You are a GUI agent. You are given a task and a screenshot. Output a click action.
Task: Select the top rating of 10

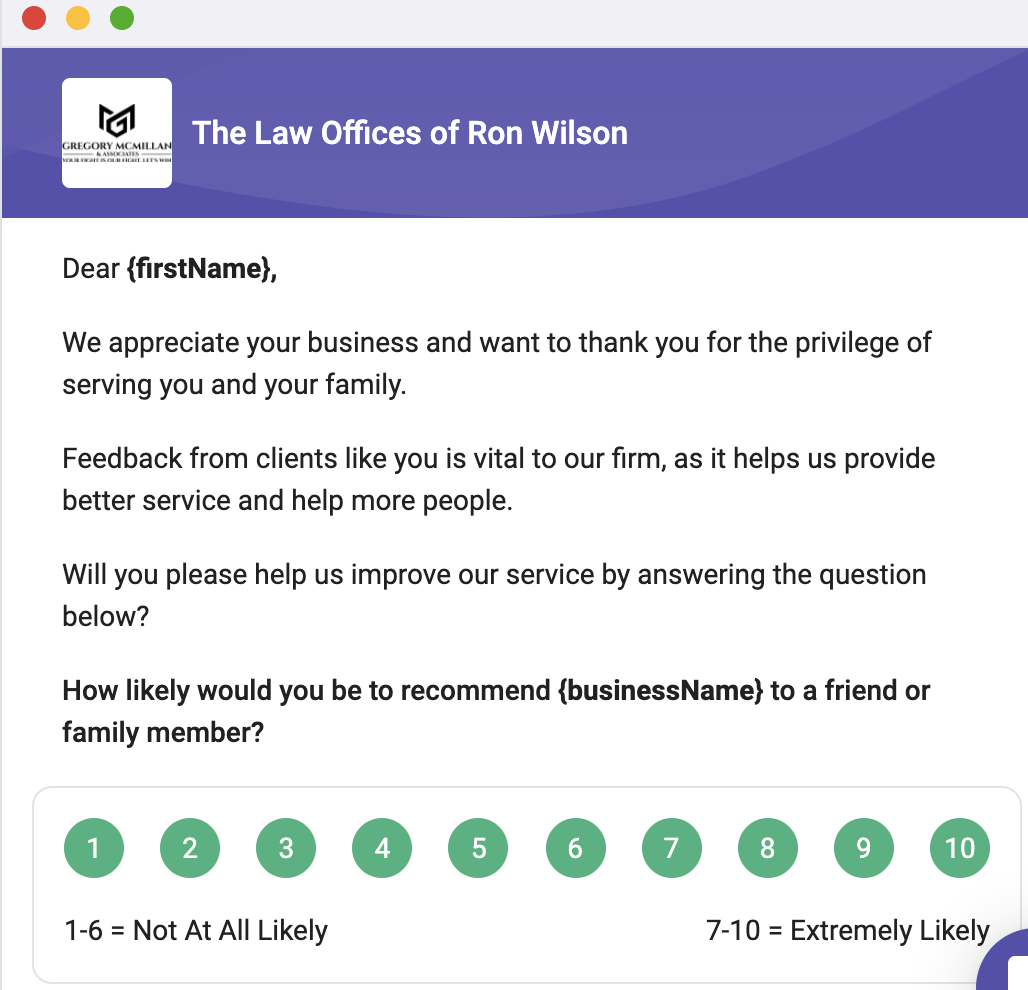959,848
